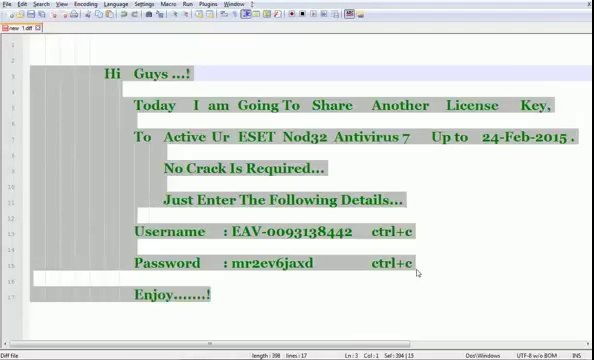
Task: Click the Document Map toolbar icon
Action: click(x=267, y=14)
